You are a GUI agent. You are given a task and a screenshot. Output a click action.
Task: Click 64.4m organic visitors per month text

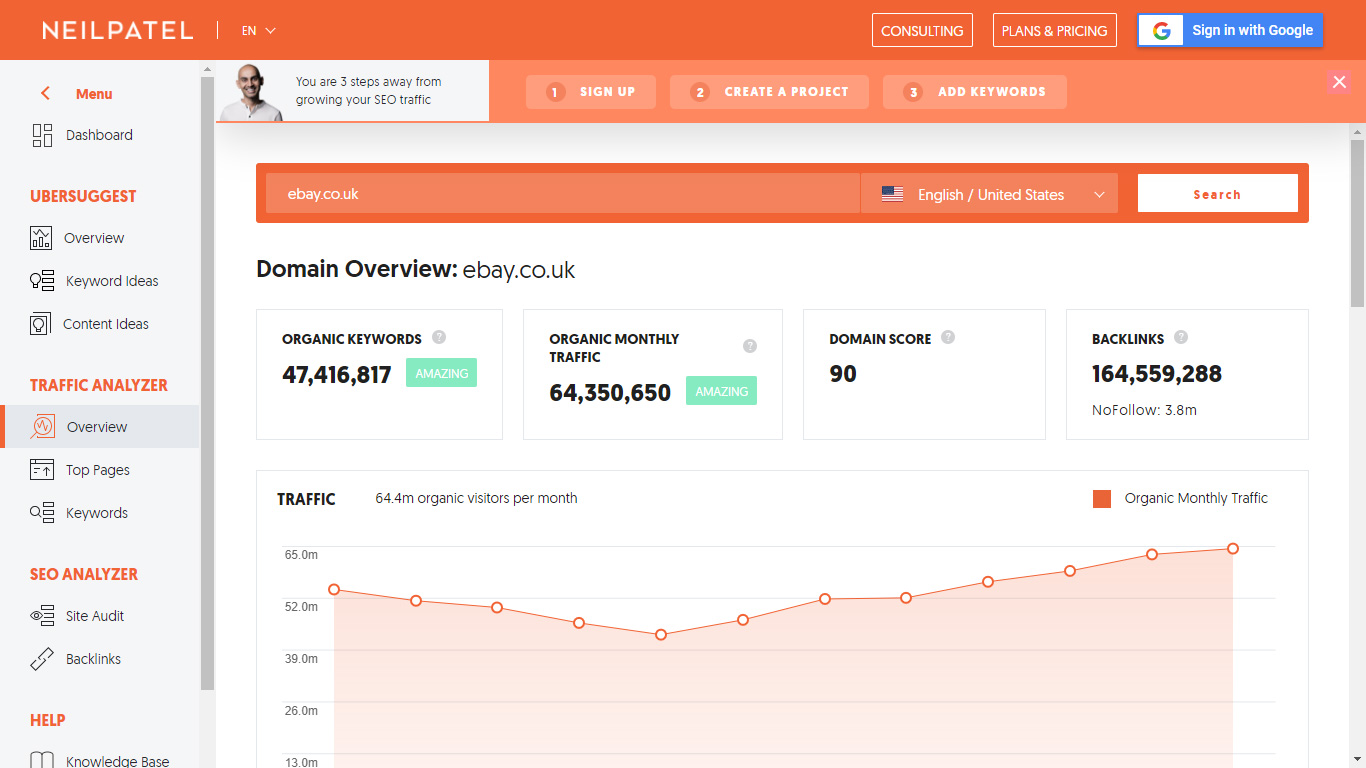tap(476, 498)
